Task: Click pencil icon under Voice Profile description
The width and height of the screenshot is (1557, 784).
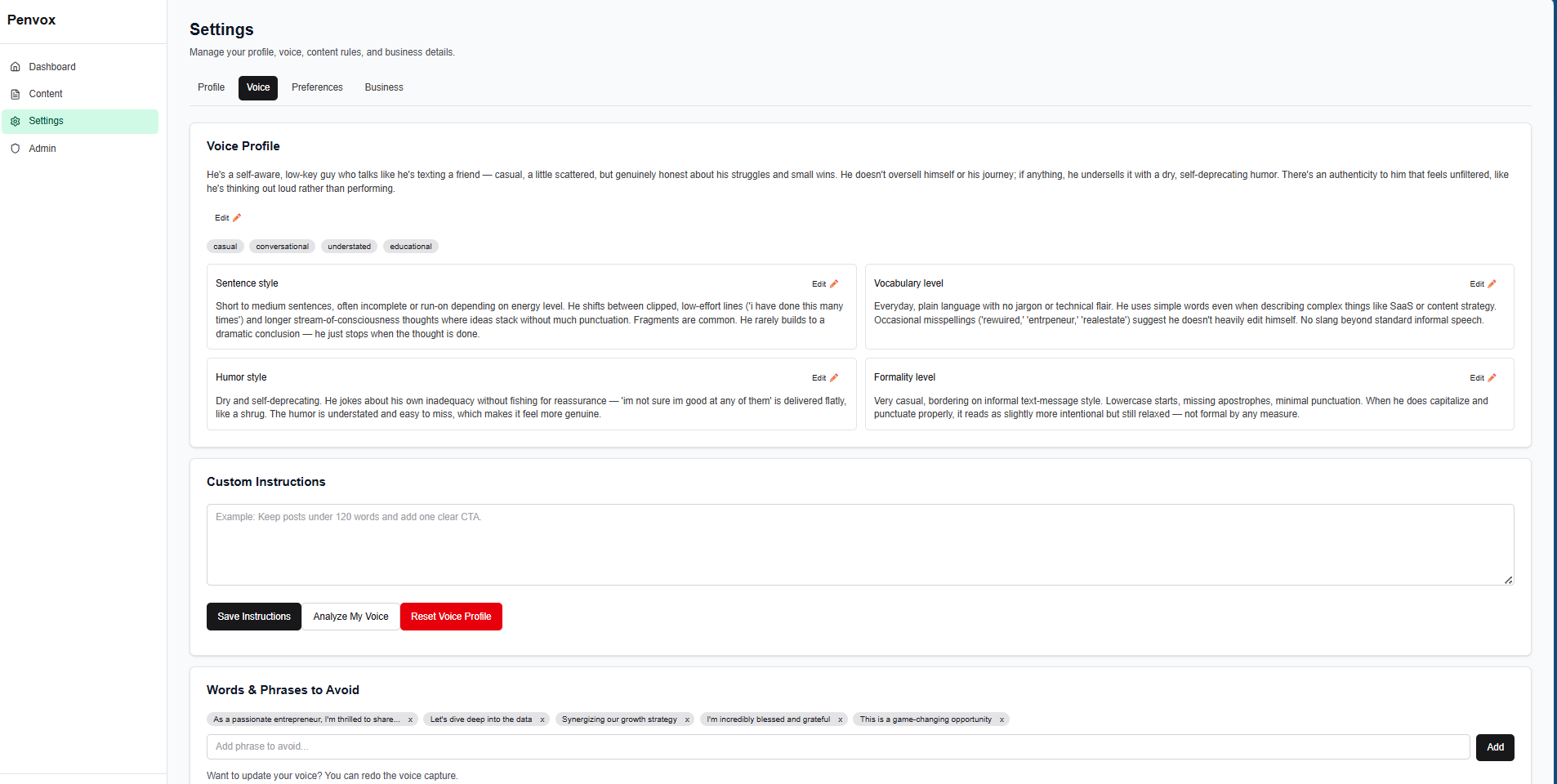Action: coord(237,218)
